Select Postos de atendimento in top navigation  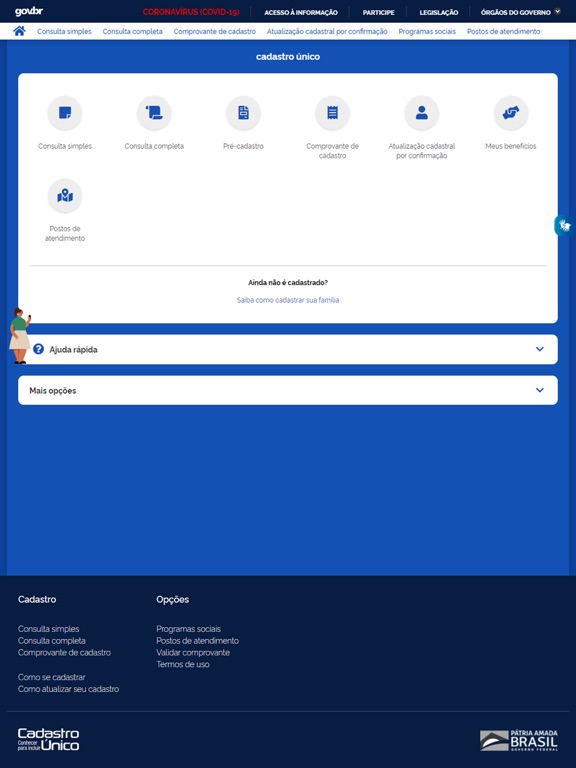pyautogui.click(x=504, y=31)
